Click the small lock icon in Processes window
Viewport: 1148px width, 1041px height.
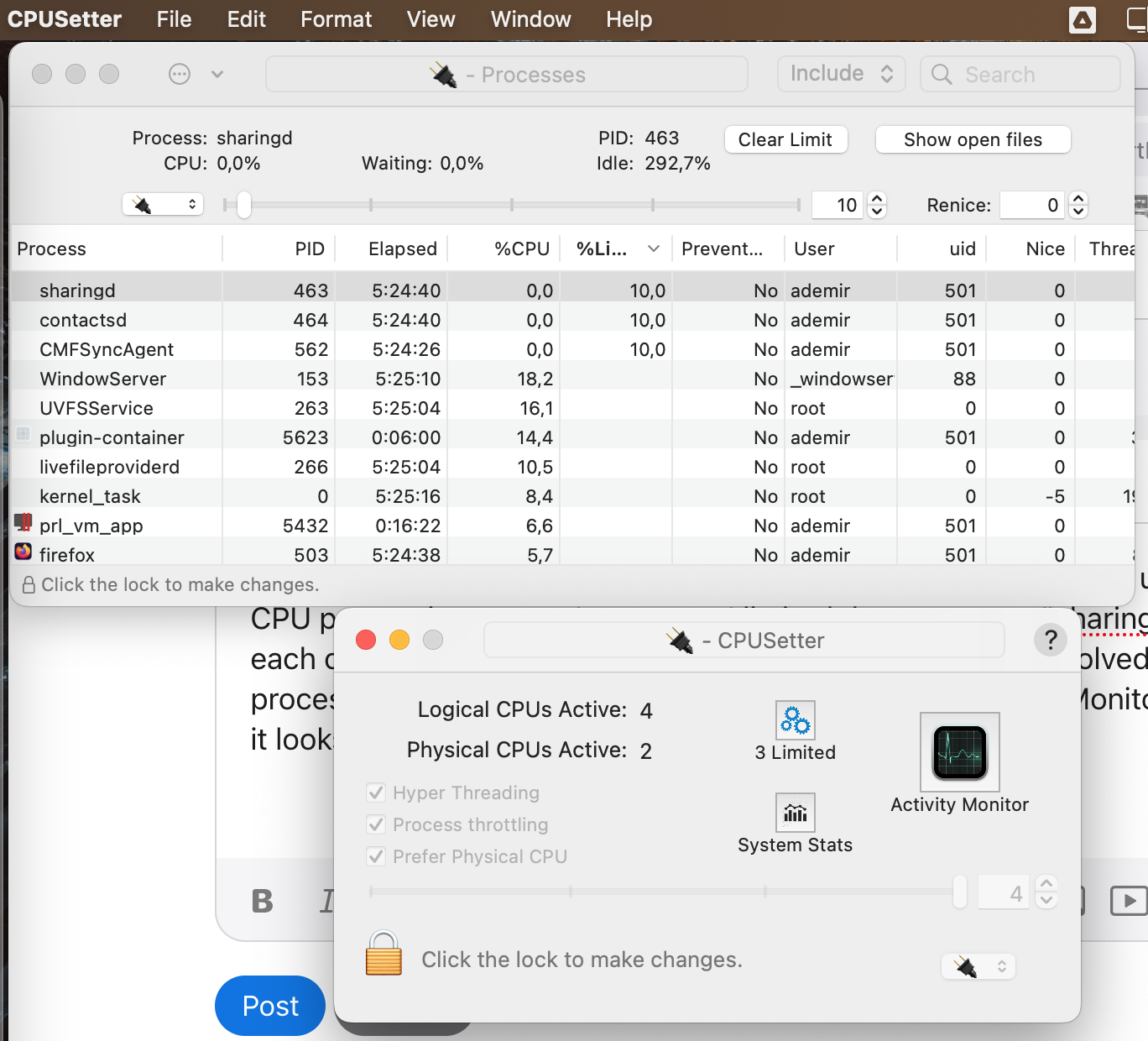coord(29,584)
